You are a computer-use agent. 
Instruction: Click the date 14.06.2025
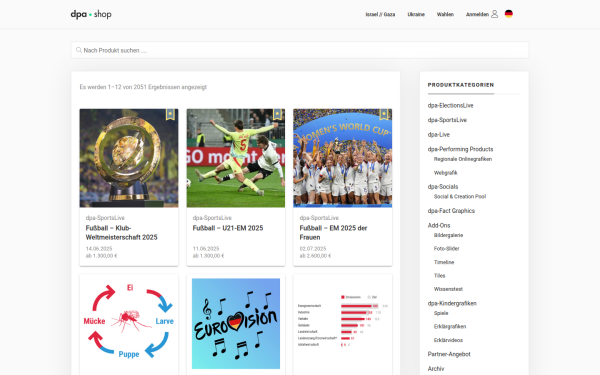click(x=99, y=249)
